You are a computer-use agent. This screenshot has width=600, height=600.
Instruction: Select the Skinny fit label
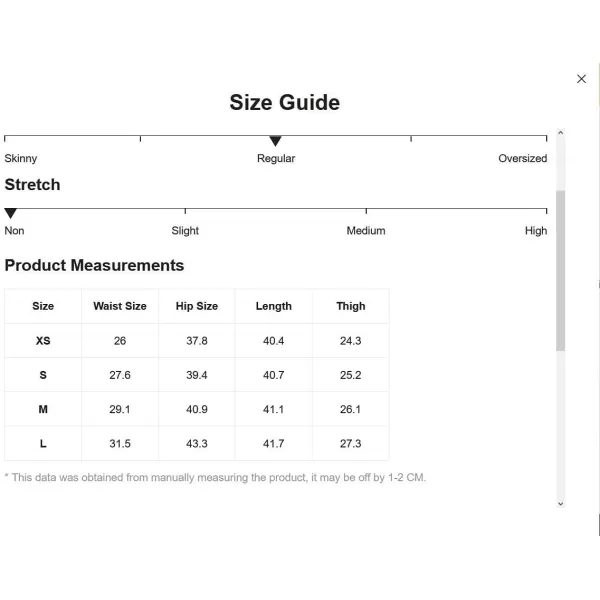click(x=21, y=158)
